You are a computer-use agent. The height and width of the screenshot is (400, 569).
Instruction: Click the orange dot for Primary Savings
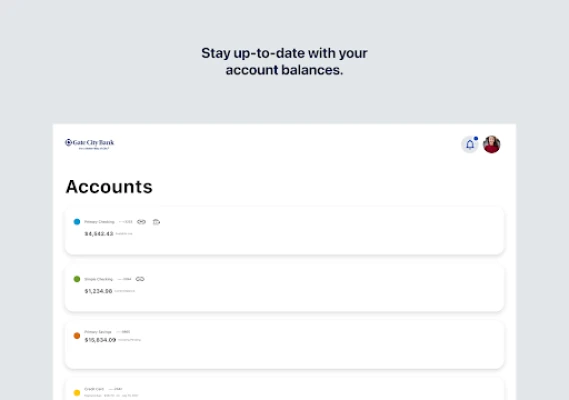[x=77, y=336]
